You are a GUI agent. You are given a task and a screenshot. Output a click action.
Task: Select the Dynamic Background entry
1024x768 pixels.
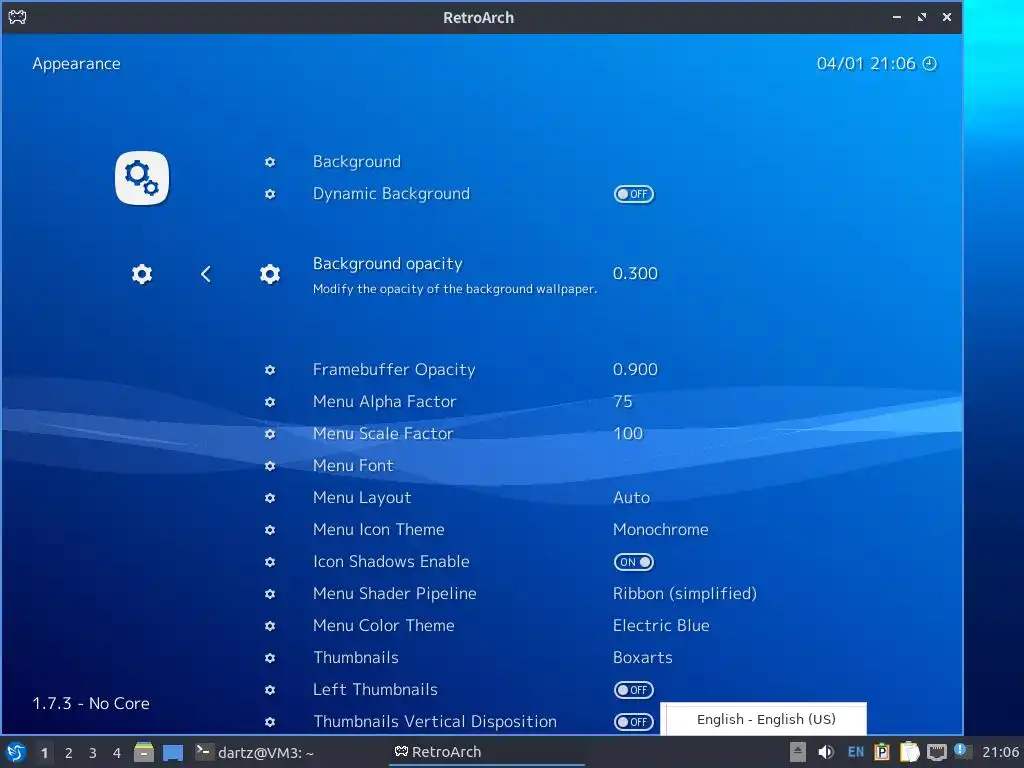[x=391, y=194]
